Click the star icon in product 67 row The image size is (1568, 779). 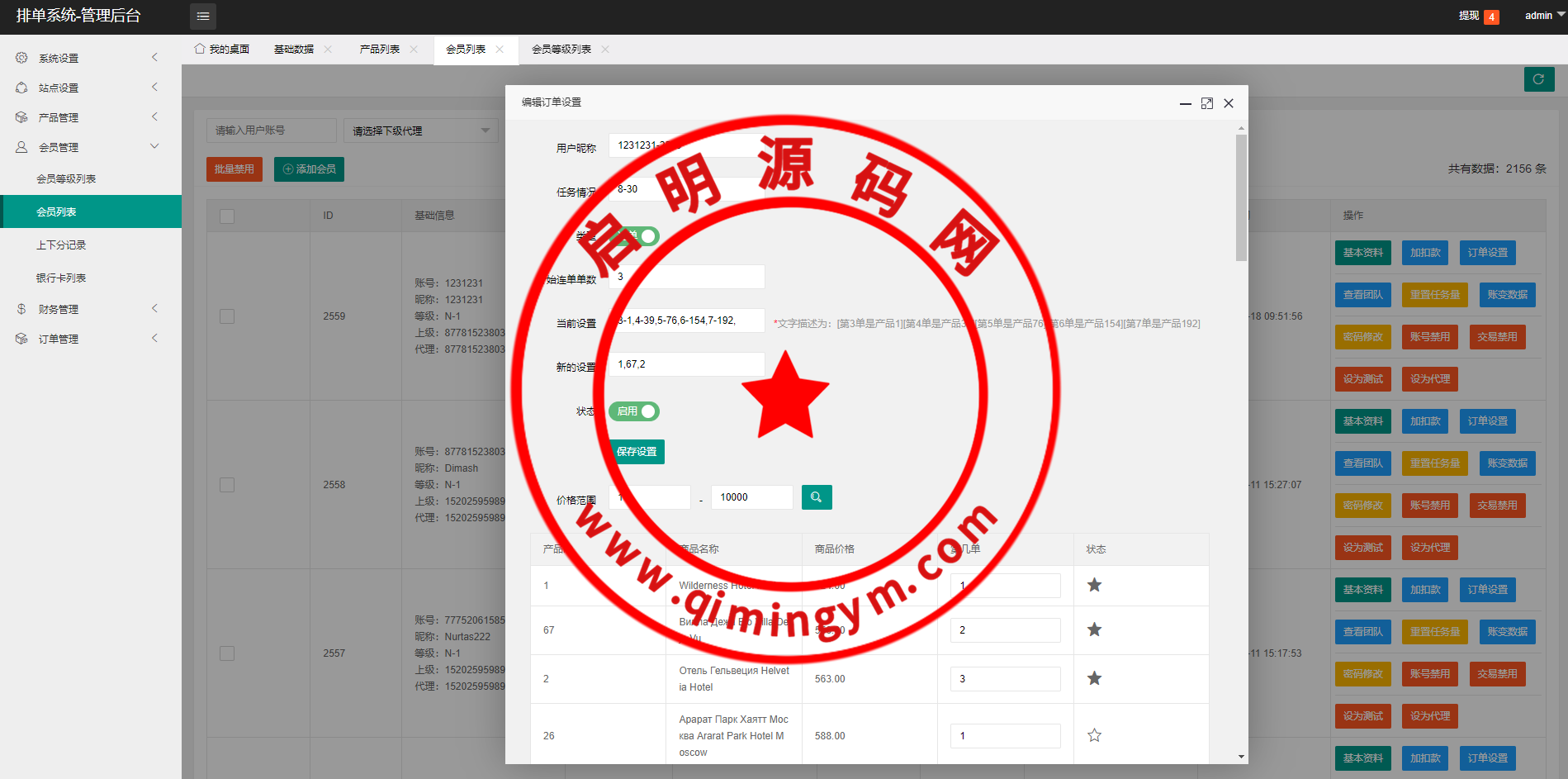1094,630
